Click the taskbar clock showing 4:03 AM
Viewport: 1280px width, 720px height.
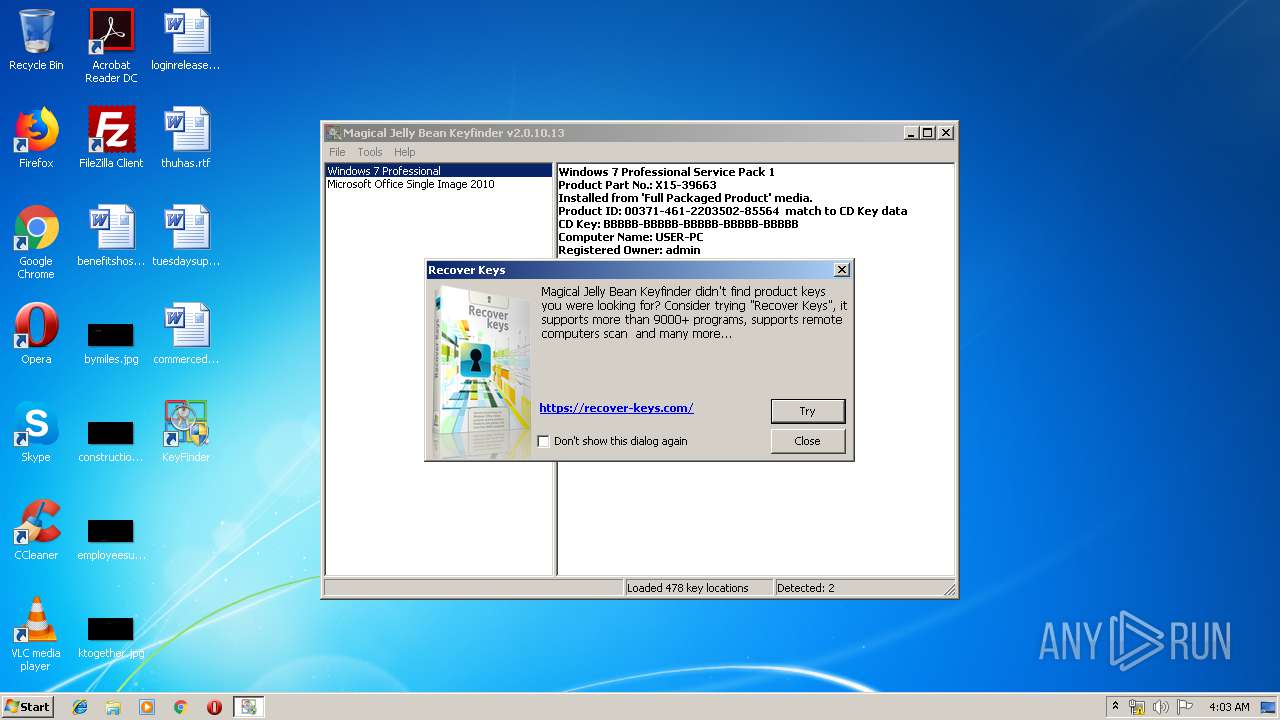pos(1229,707)
